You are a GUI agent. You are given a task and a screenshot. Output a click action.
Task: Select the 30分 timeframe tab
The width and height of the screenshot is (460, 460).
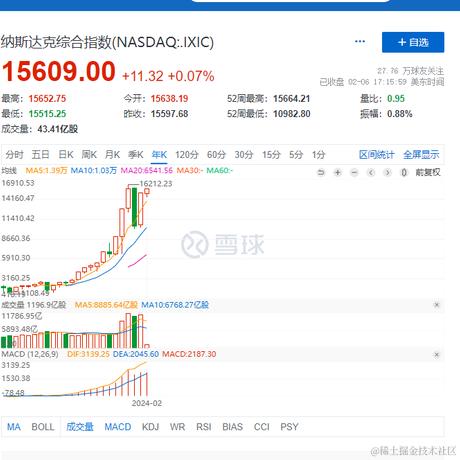244,155
